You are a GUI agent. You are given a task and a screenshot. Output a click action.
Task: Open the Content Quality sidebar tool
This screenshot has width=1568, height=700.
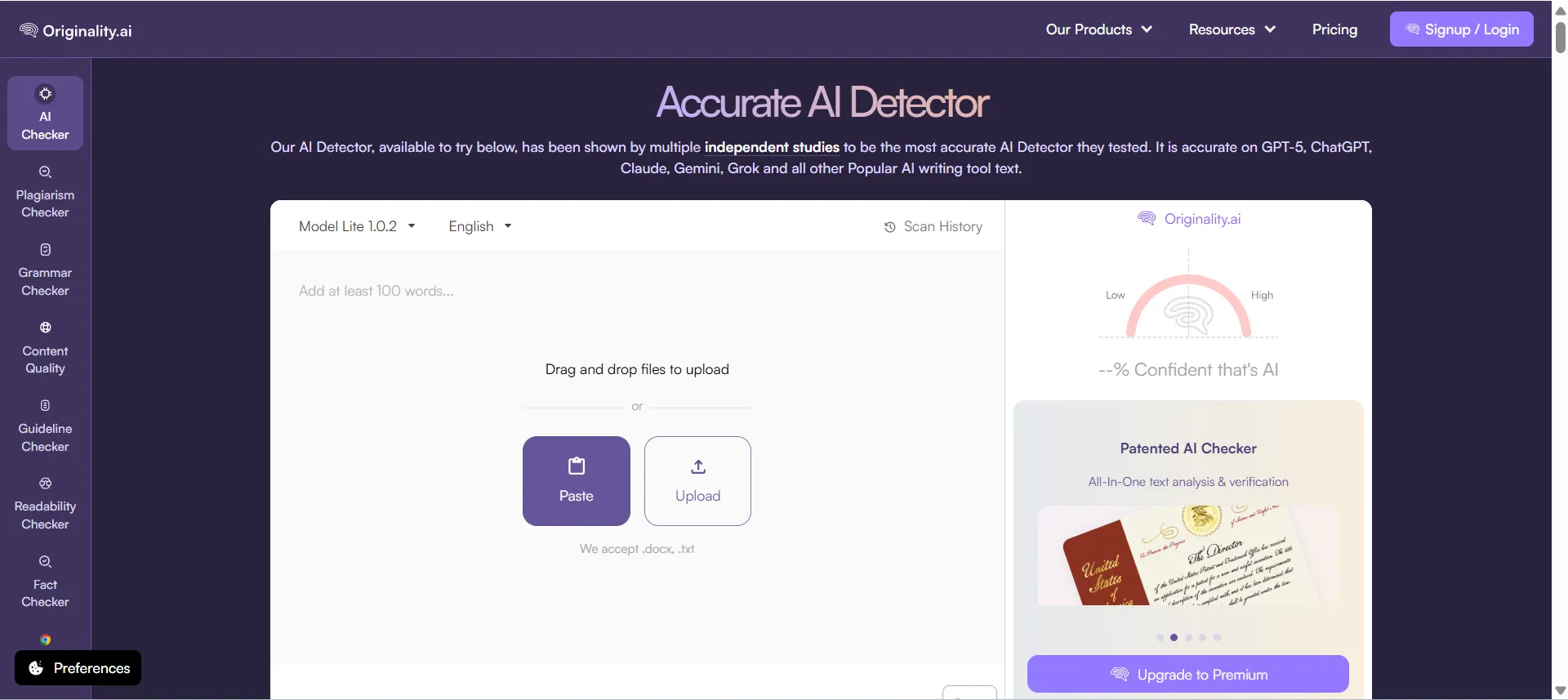(45, 348)
